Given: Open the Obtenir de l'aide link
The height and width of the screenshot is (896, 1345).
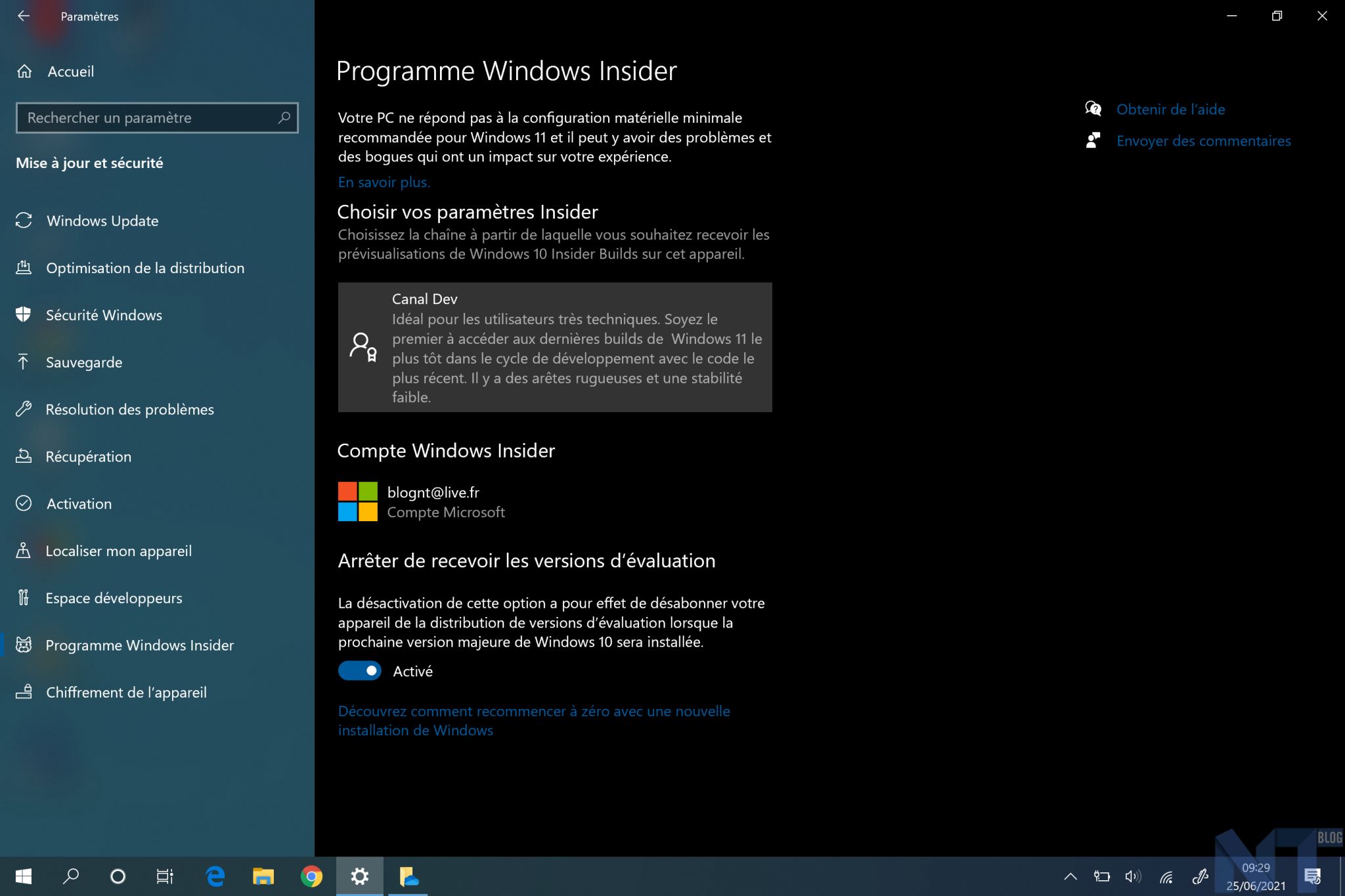Looking at the screenshot, I should 1170,110.
